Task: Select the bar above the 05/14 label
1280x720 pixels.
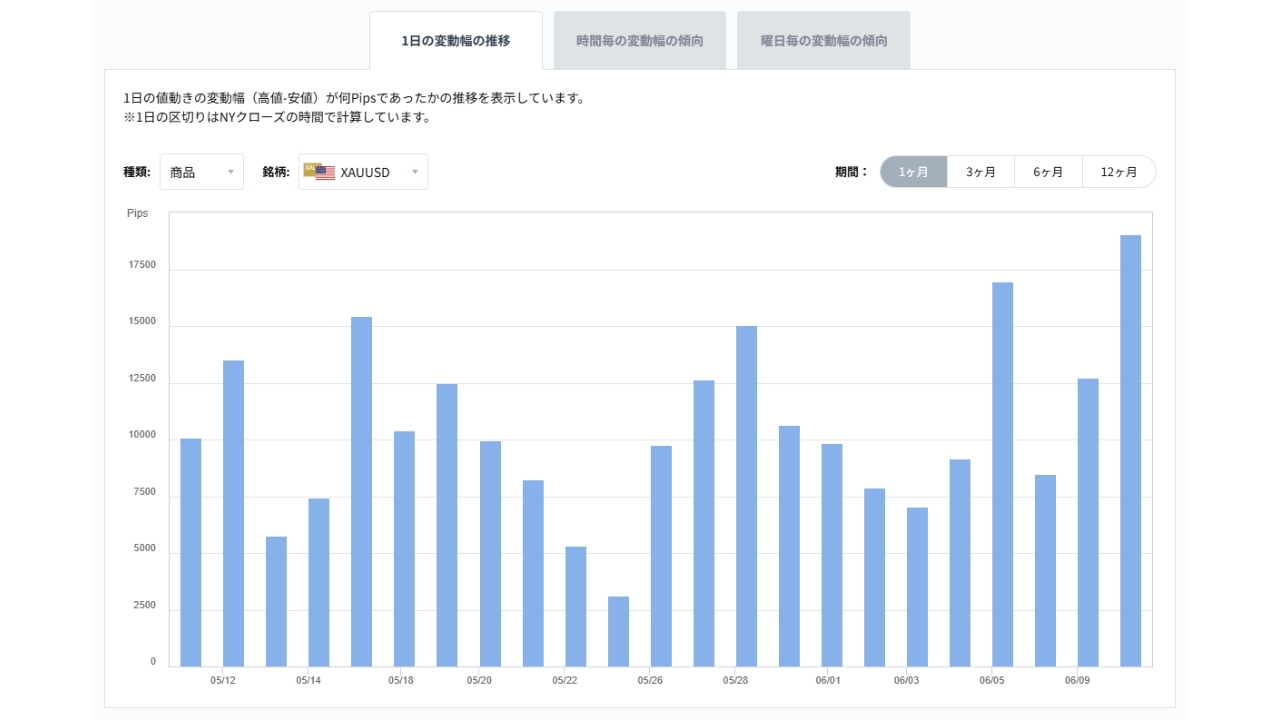Action: 319,582
